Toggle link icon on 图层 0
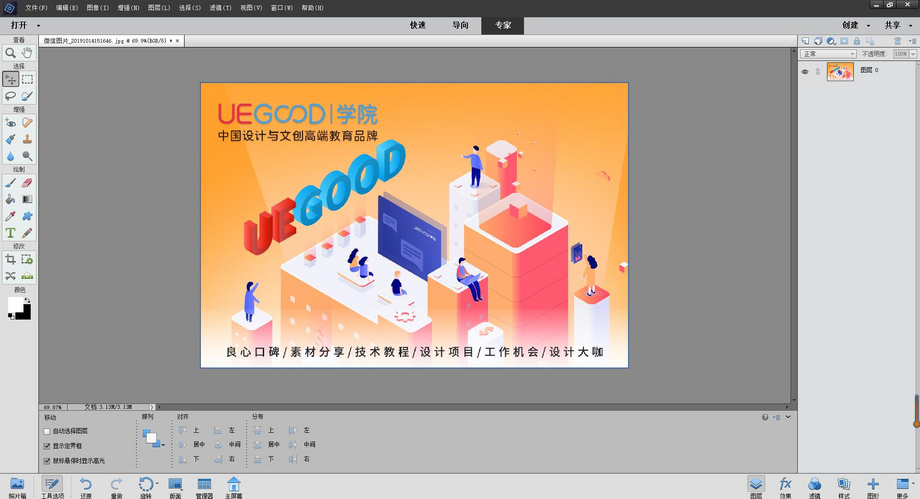This screenshot has width=920, height=499. (818, 72)
